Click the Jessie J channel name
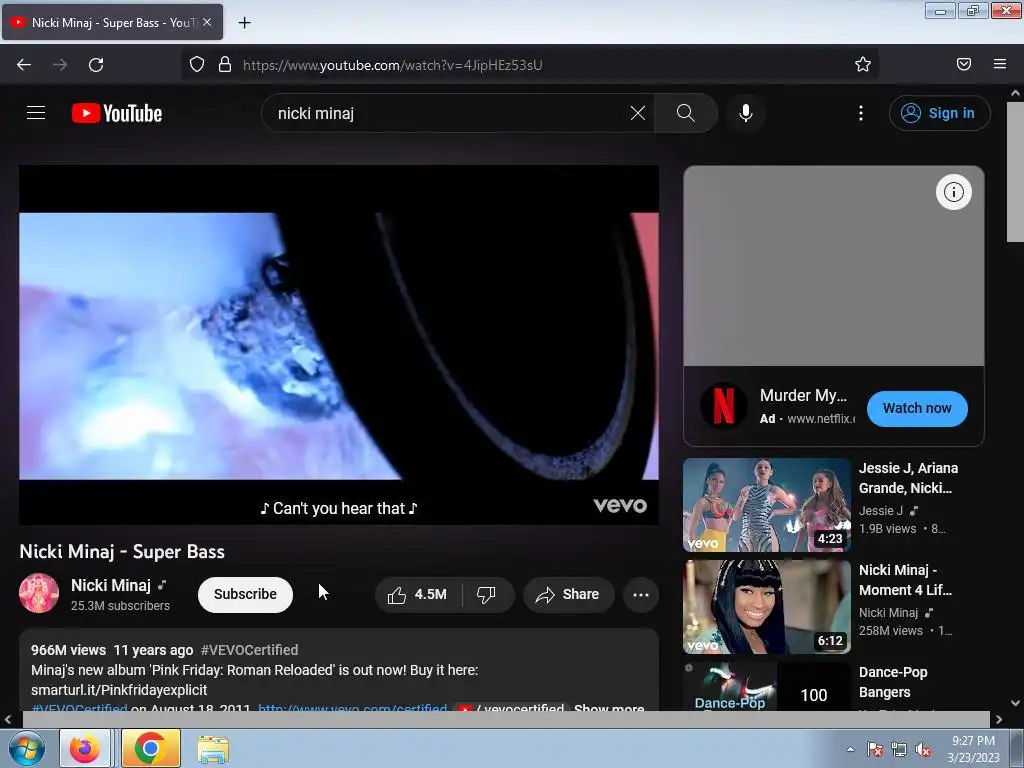 click(880, 511)
